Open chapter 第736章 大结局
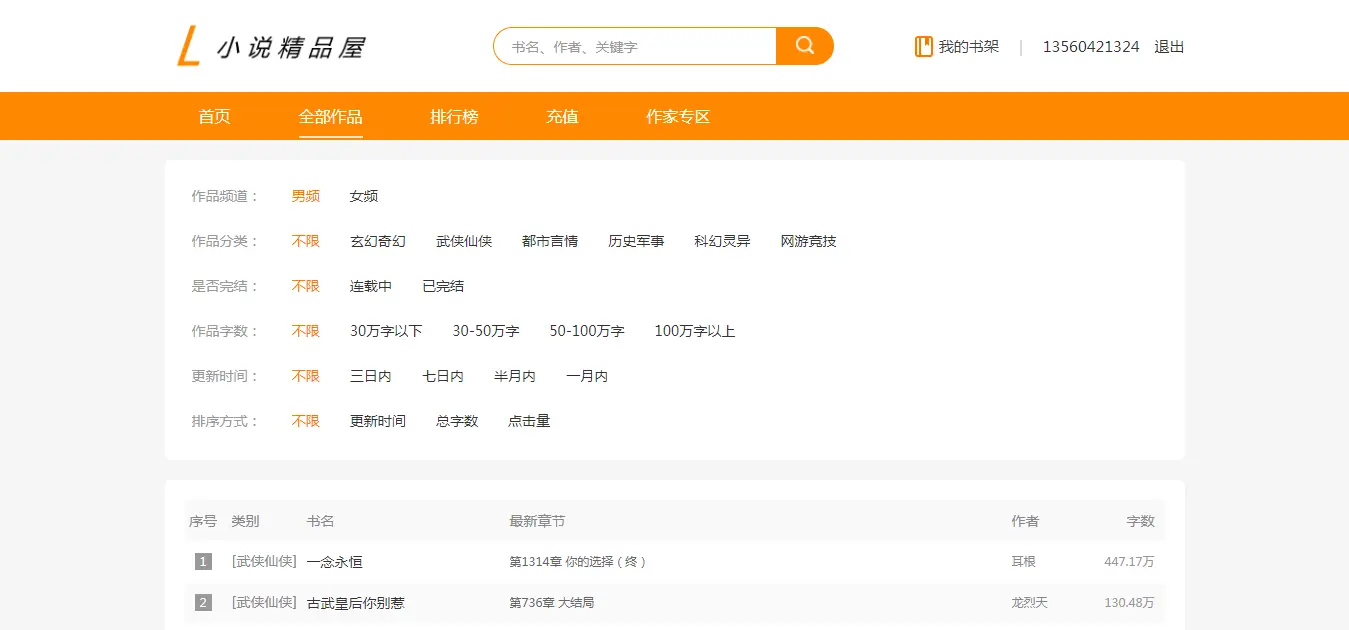The width and height of the screenshot is (1349, 630). pos(552,603)
